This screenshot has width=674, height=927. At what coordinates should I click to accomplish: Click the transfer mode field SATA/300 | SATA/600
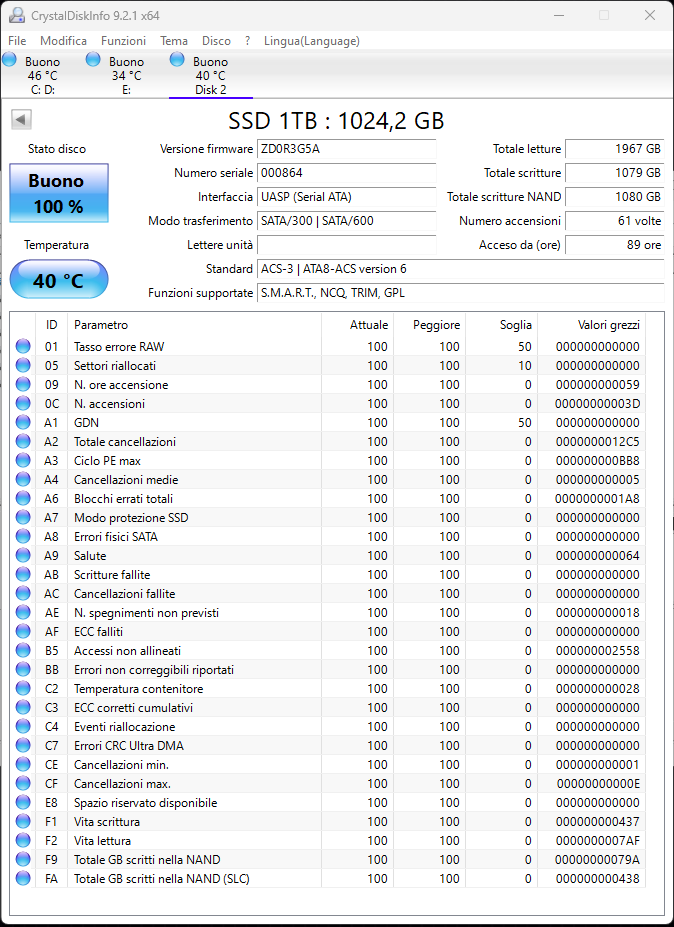pyautogui.click(x=346, y=221)
